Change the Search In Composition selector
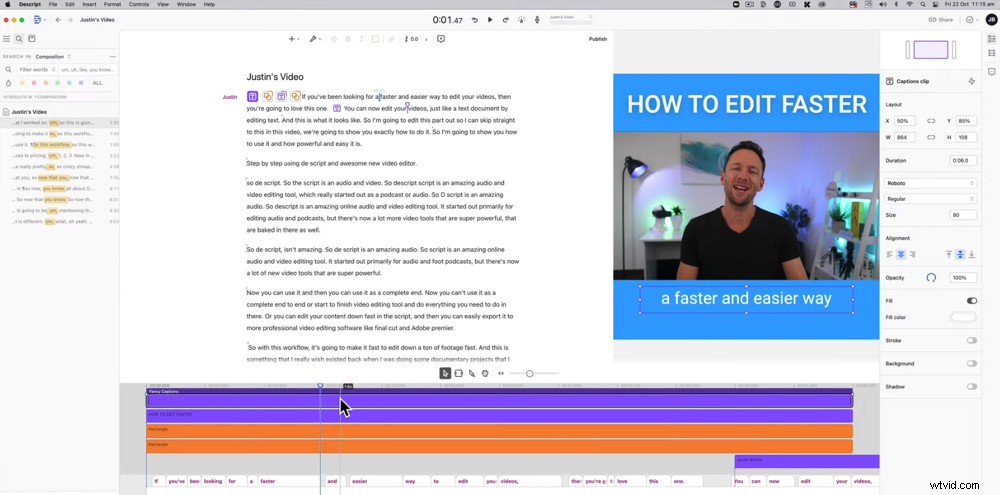 (54, 56)
